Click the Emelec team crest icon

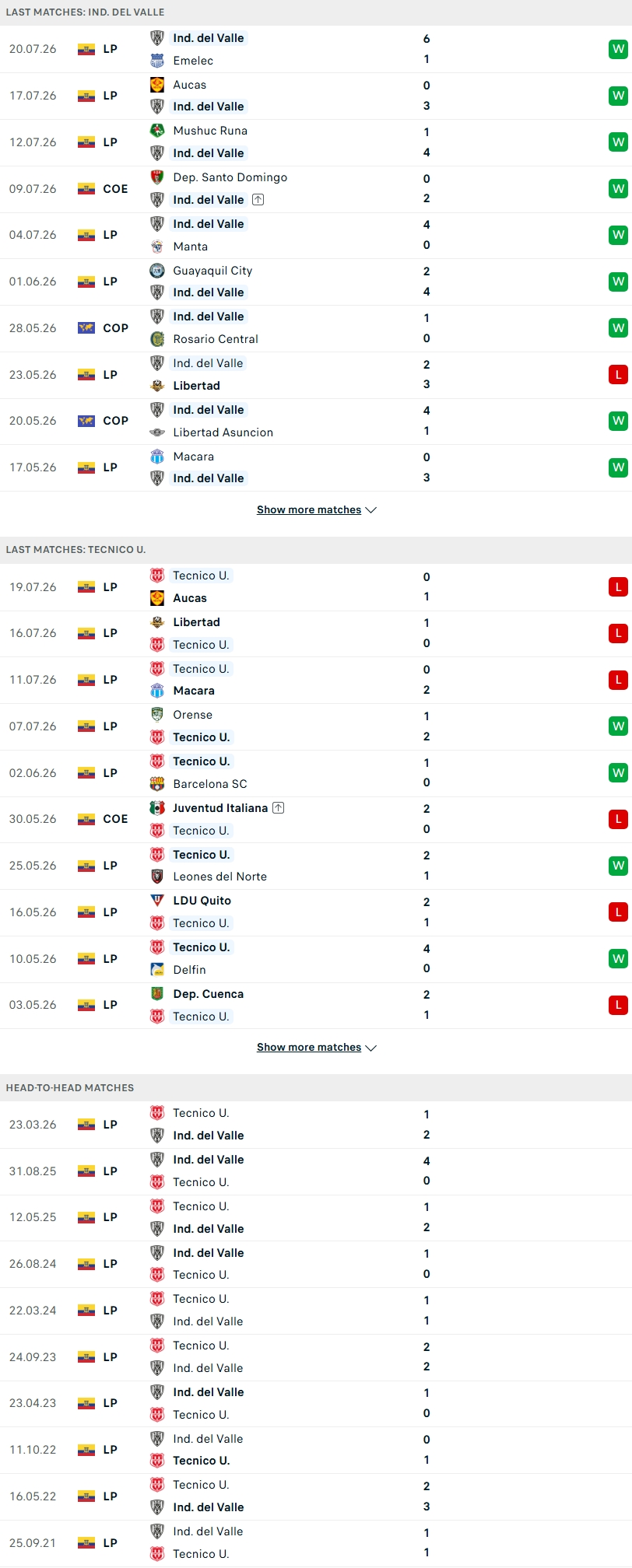(157, 61)
